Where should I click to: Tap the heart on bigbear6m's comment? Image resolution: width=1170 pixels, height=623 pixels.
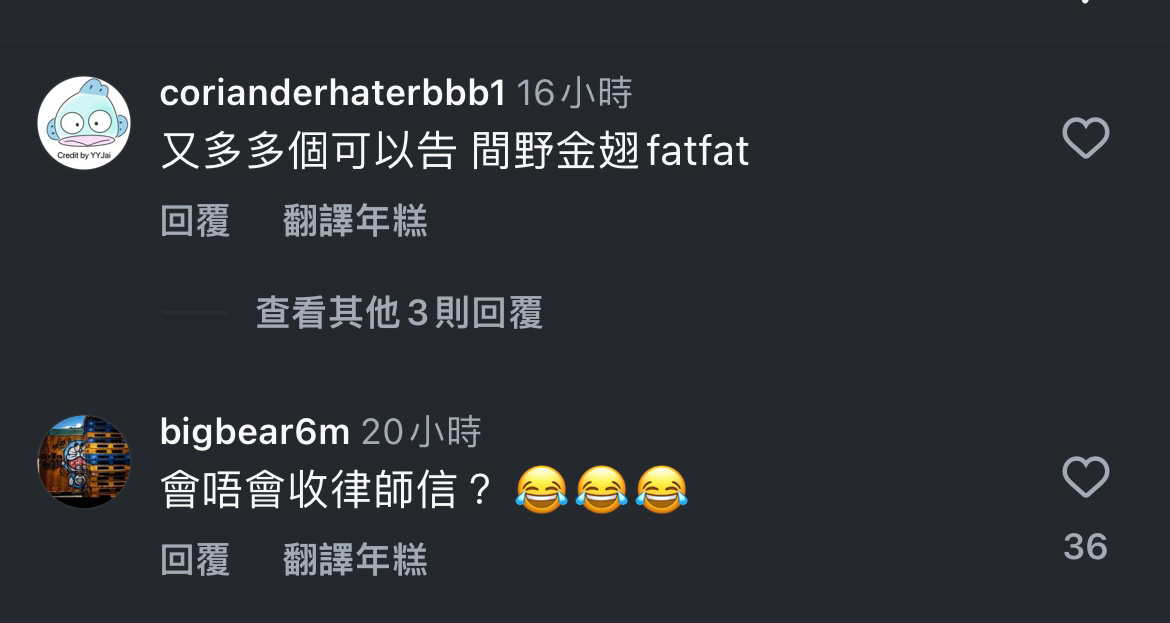tap(1086, 477)
